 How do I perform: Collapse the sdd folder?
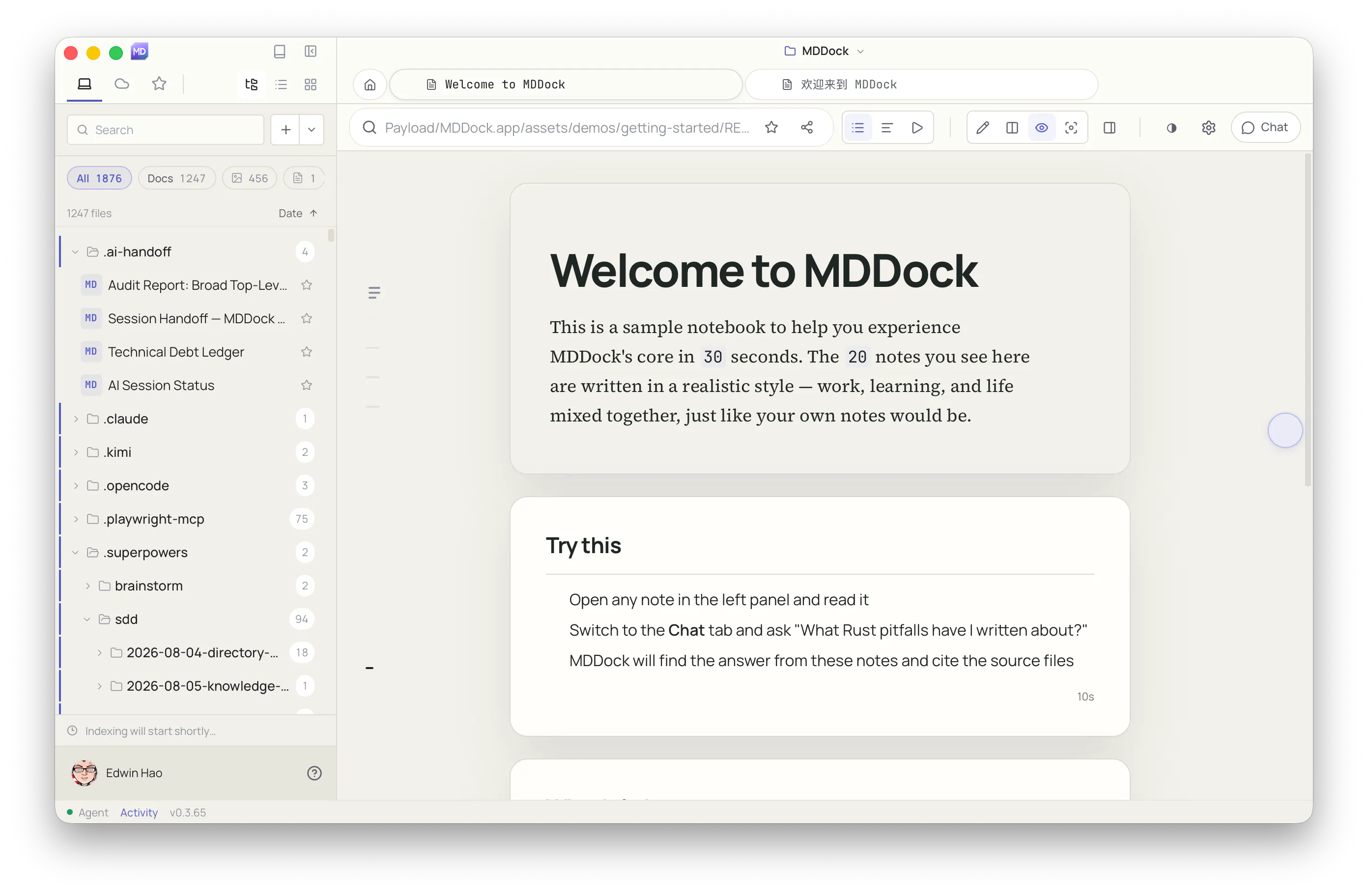point(87,619)
